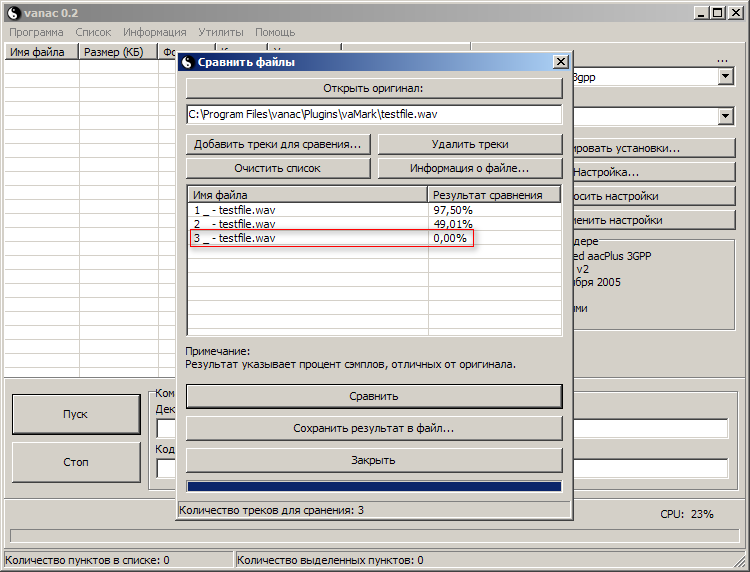Open the Утилиты menu
Viewport: 750px width, 572px height.
click(220, 32)
